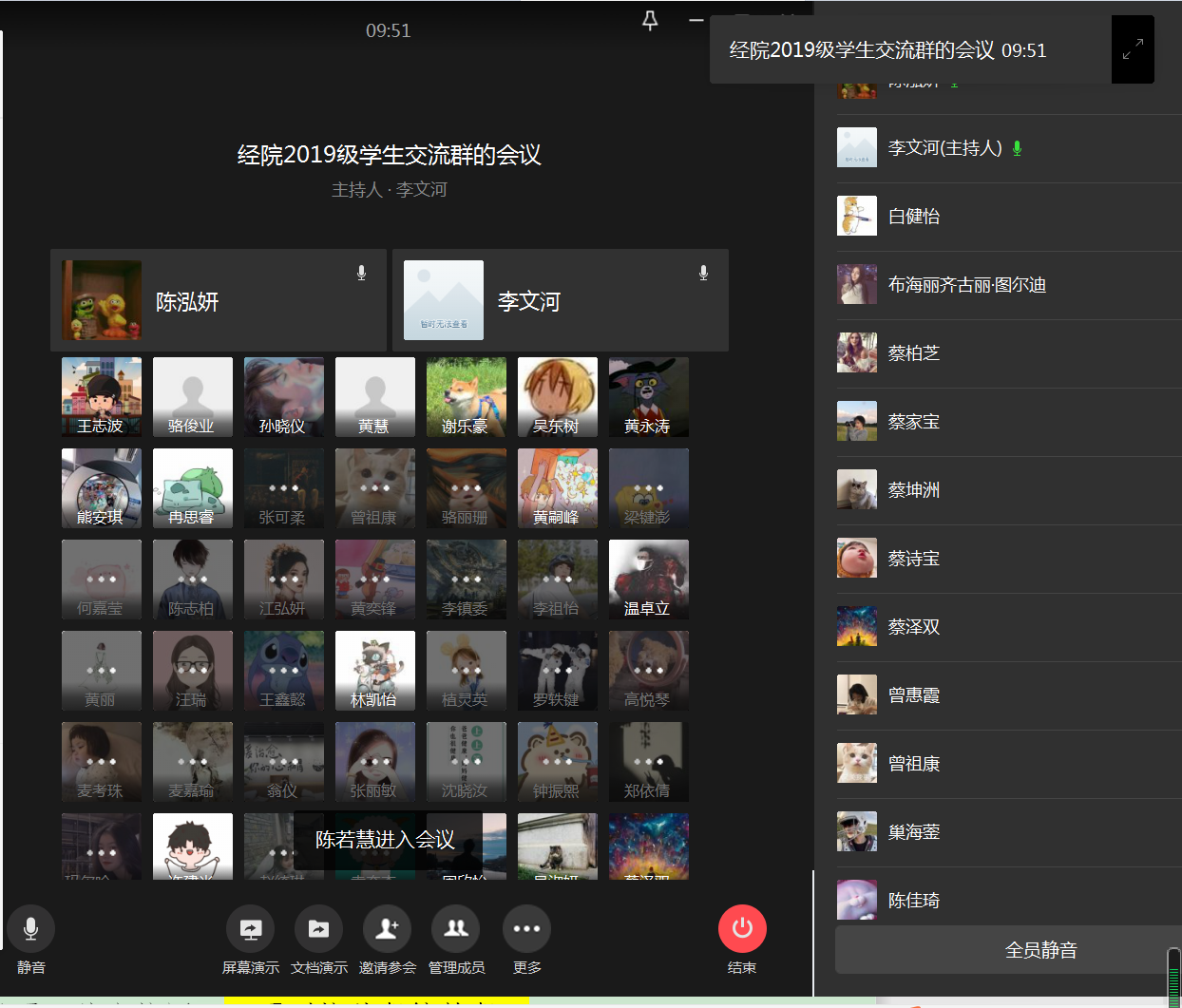Viewport: 1182px width, 1008px height.
Task: Toggle 陈泓妍's microphone icon in tile
Action: coord(361,274)
